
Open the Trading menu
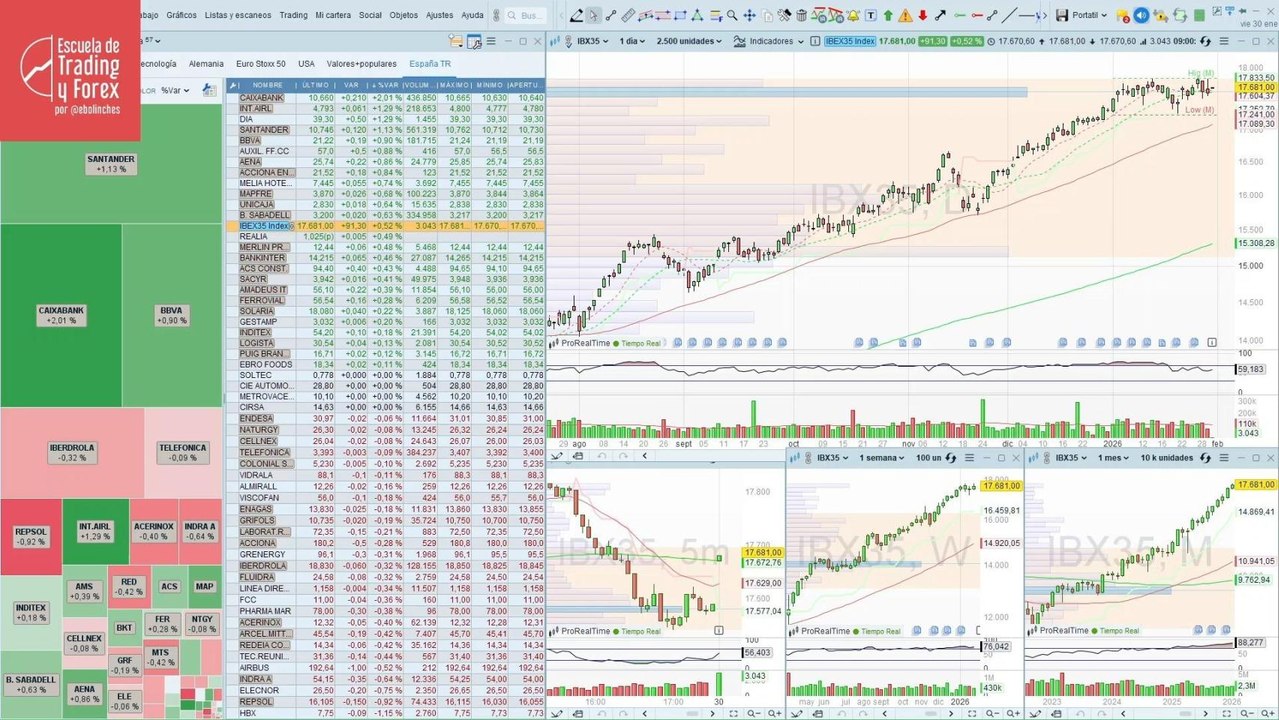coord(293,16)
